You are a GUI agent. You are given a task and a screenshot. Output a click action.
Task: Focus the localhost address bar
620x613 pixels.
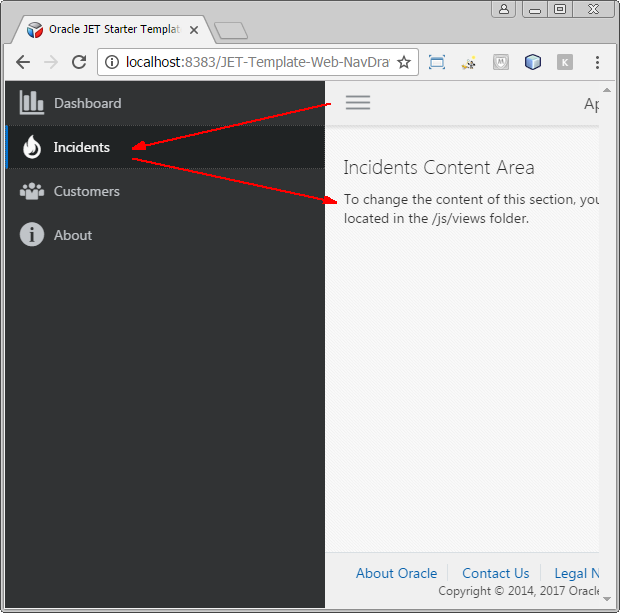coord(257,62)
